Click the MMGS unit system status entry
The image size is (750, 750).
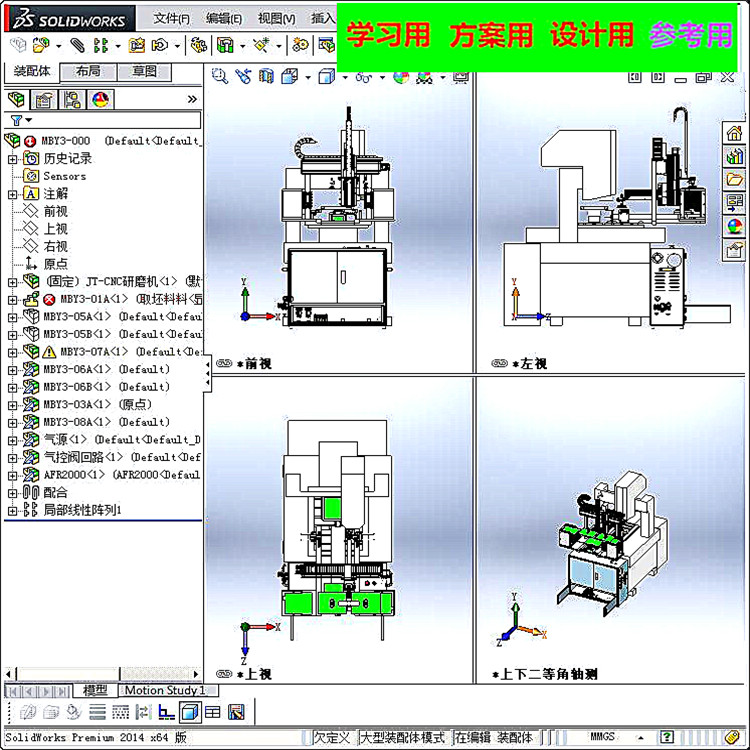(x=602, y=737)
